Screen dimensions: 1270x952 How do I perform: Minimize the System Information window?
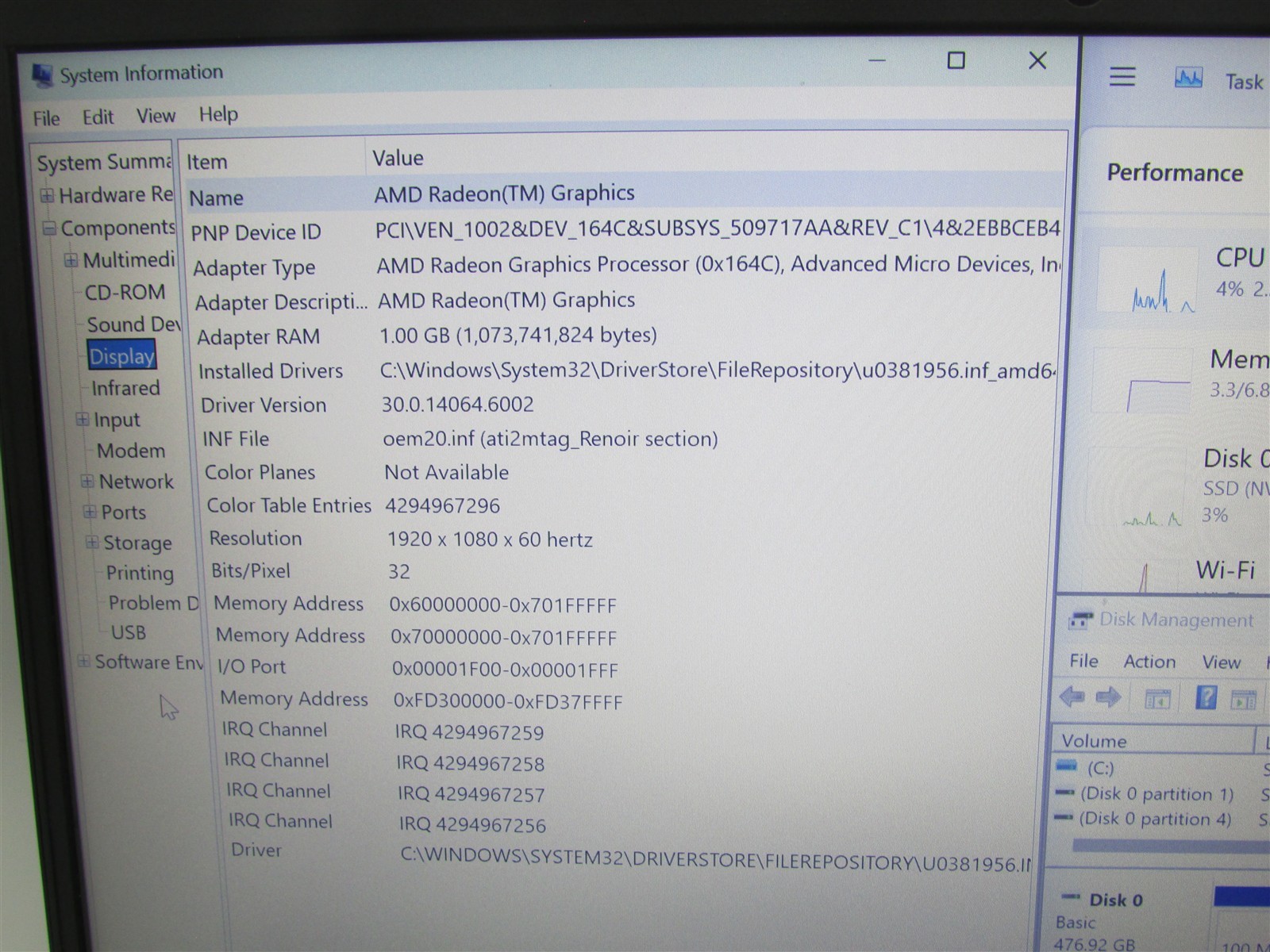[x=877, y=60]
